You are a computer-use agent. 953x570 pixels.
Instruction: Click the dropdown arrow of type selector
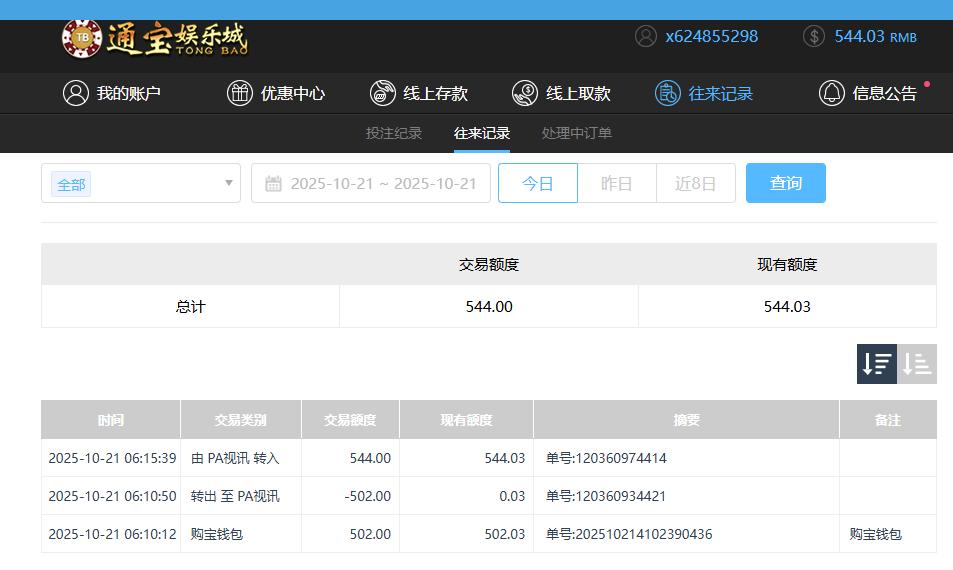(x=229, y=183)
